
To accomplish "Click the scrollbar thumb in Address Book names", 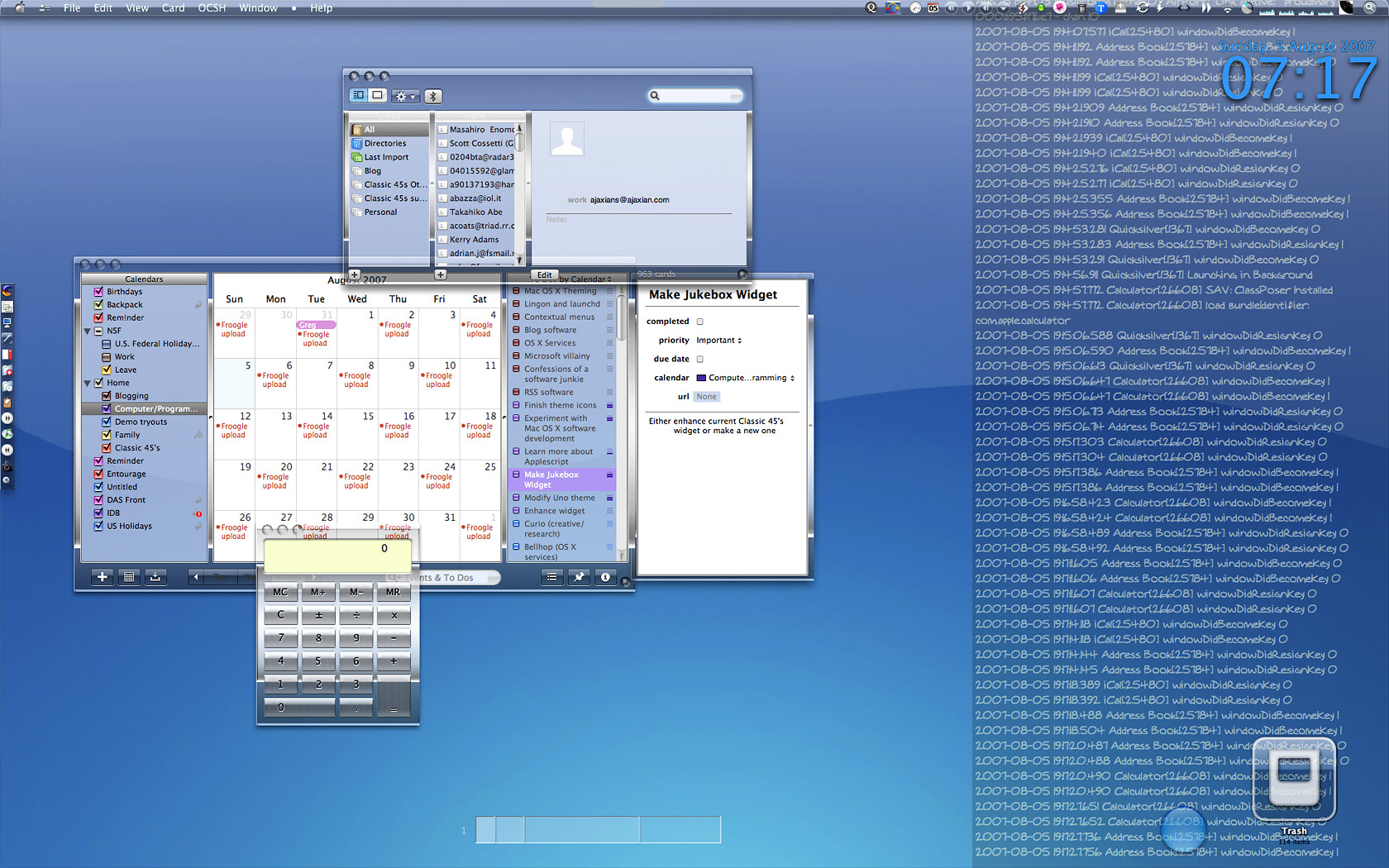I will tap(520, 144).
